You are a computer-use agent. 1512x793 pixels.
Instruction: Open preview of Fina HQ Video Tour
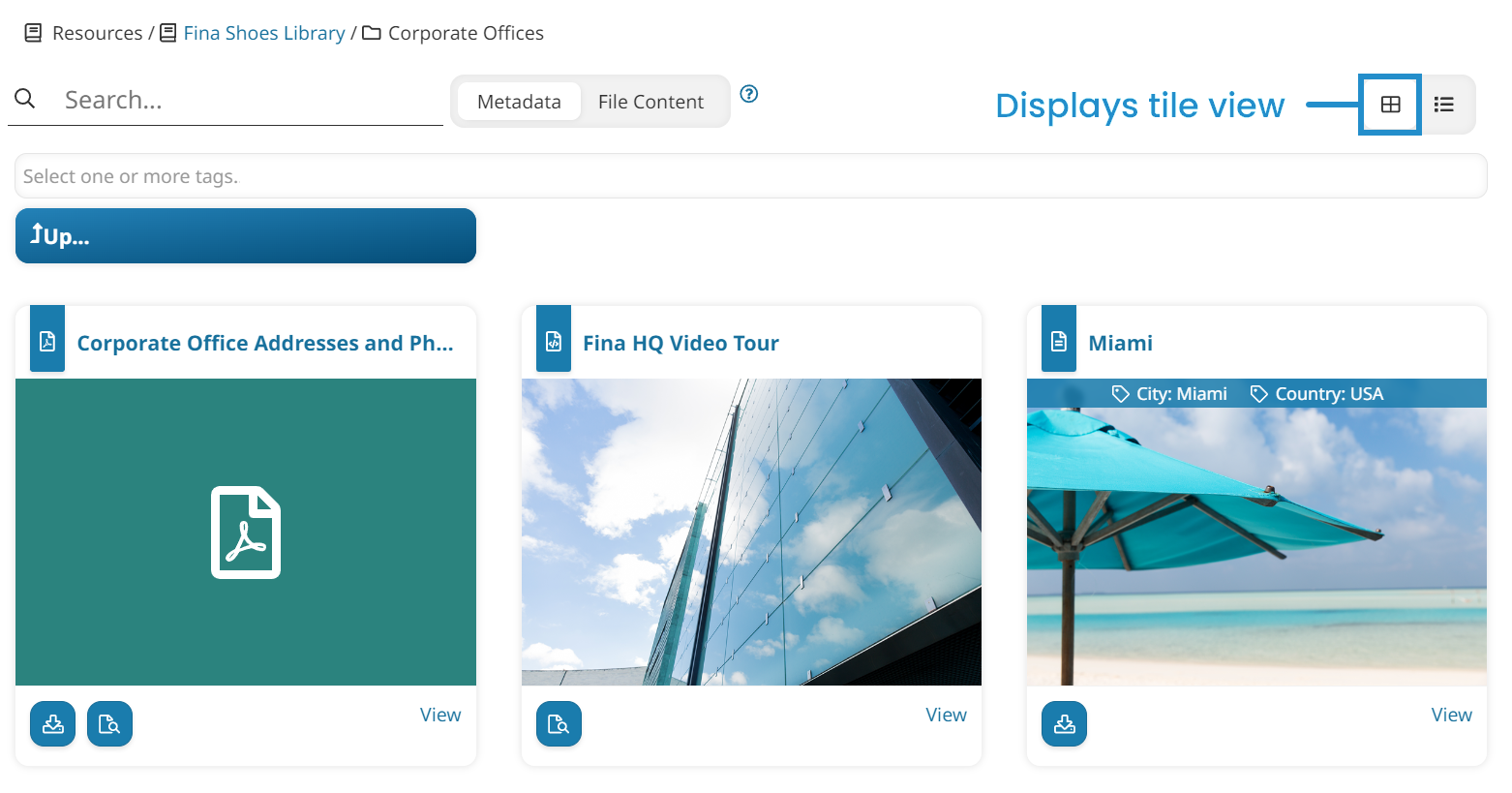(559, 723)
